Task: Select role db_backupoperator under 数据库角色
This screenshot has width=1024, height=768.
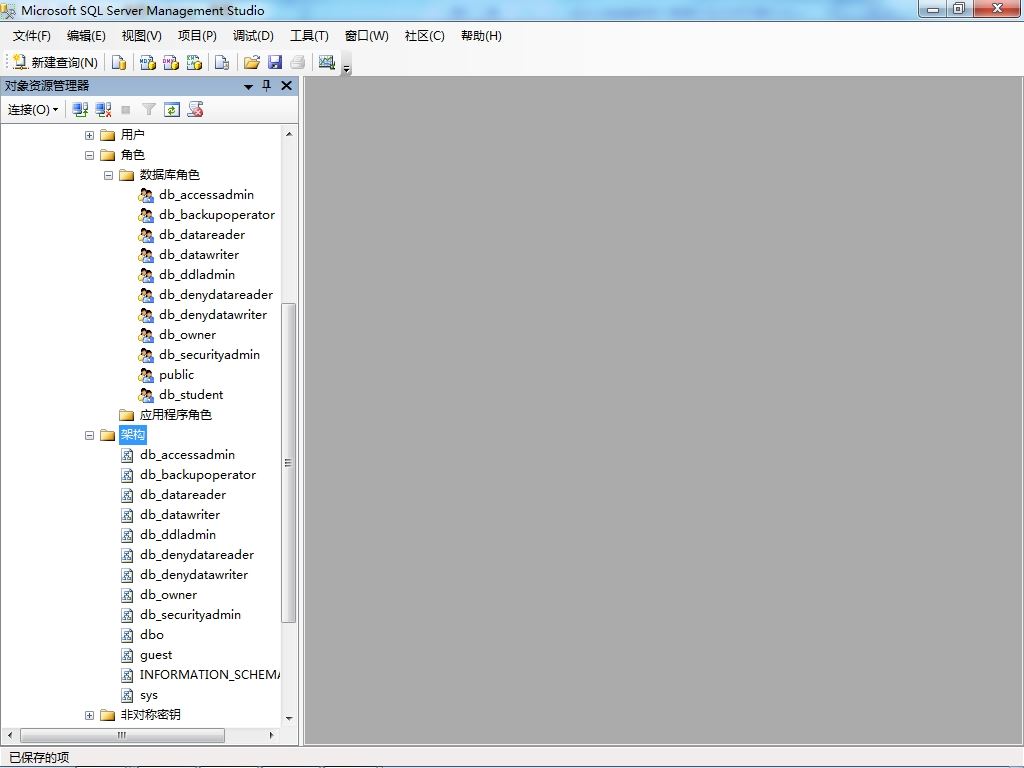Action: point(217,215)
